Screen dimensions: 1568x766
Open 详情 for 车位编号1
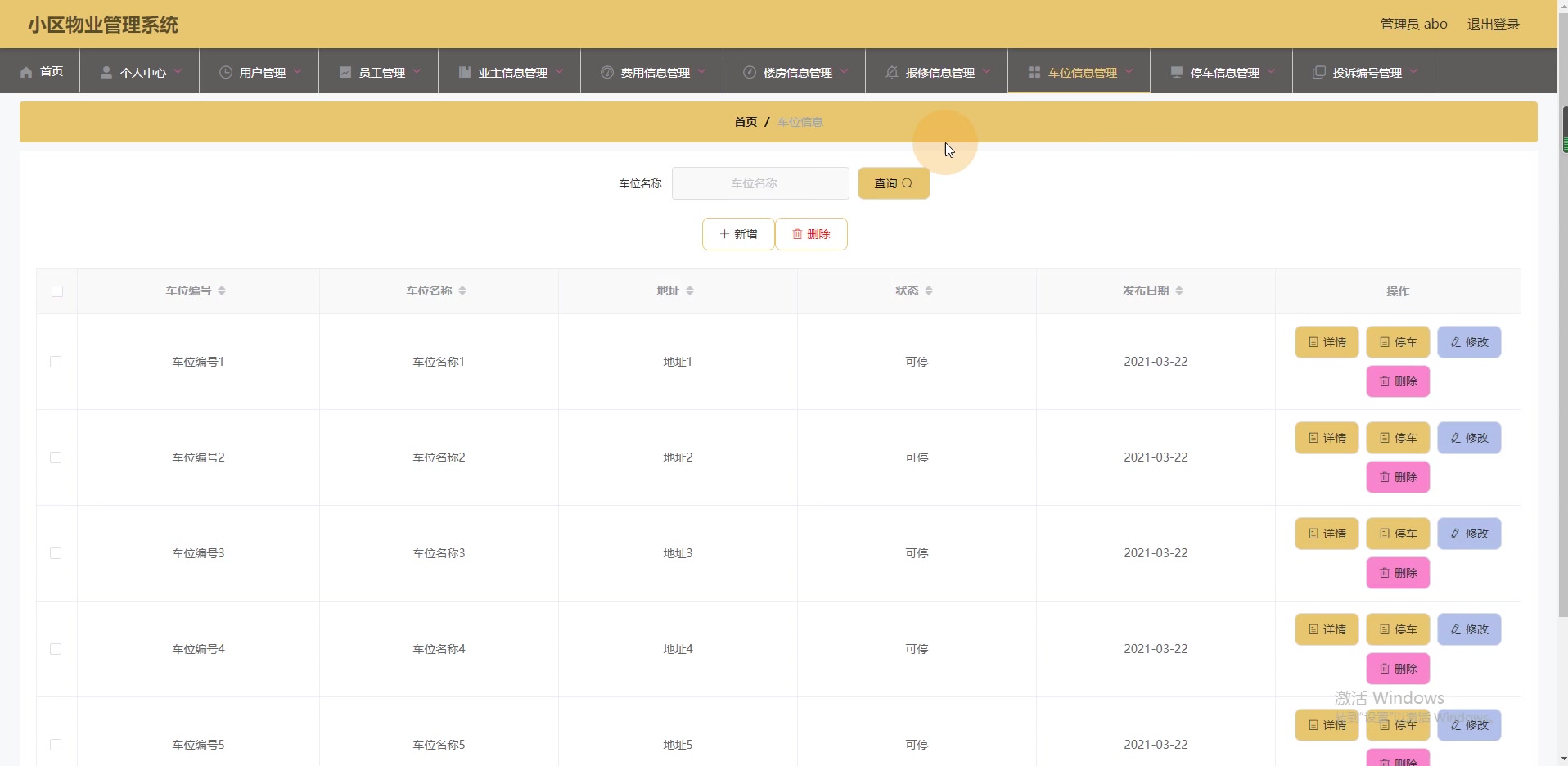point(1327,342)
